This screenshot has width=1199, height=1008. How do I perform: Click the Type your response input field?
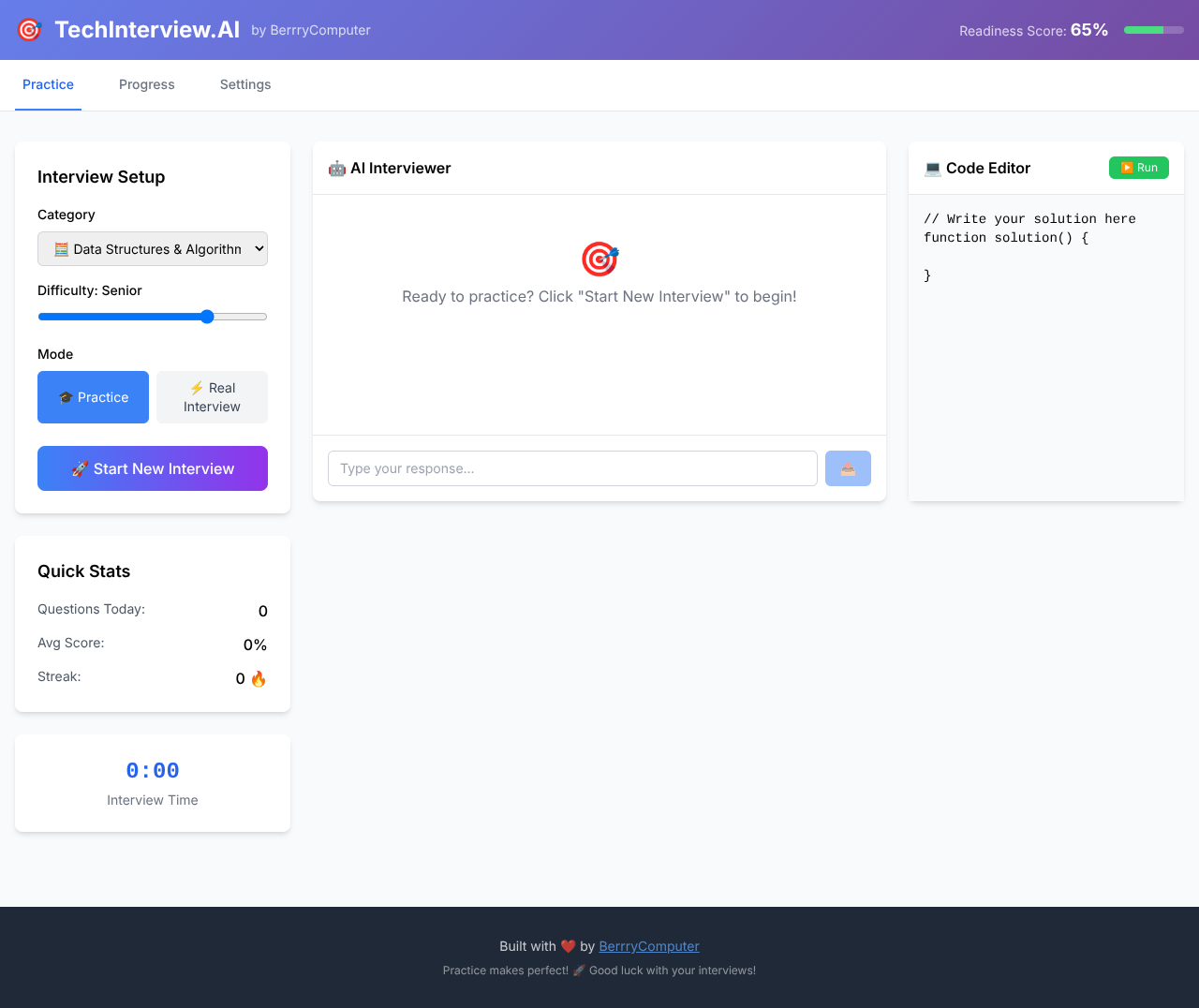click(x=572, y=468)
